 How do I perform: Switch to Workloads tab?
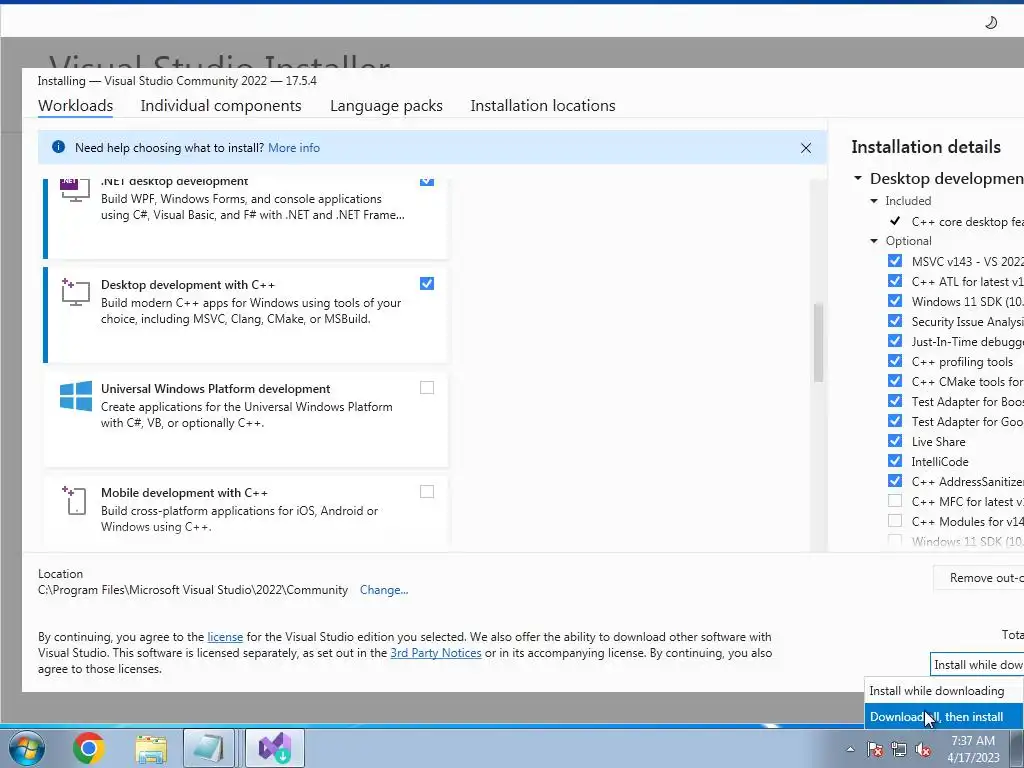pyautogui.click(x=76, y=106)
